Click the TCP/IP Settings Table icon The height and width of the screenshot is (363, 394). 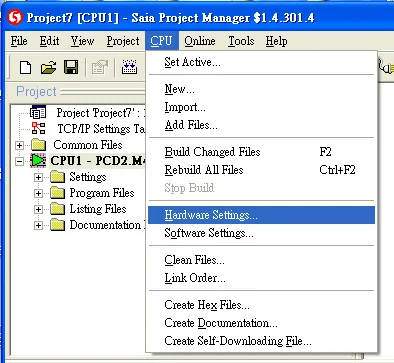click(x=38, y=128)
